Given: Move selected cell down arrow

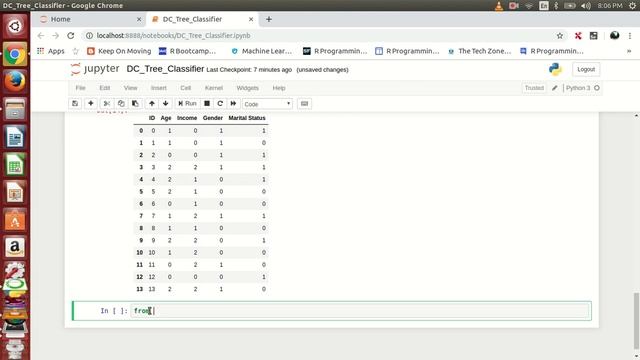Looking at the screenshot, I should coord(165,104).
